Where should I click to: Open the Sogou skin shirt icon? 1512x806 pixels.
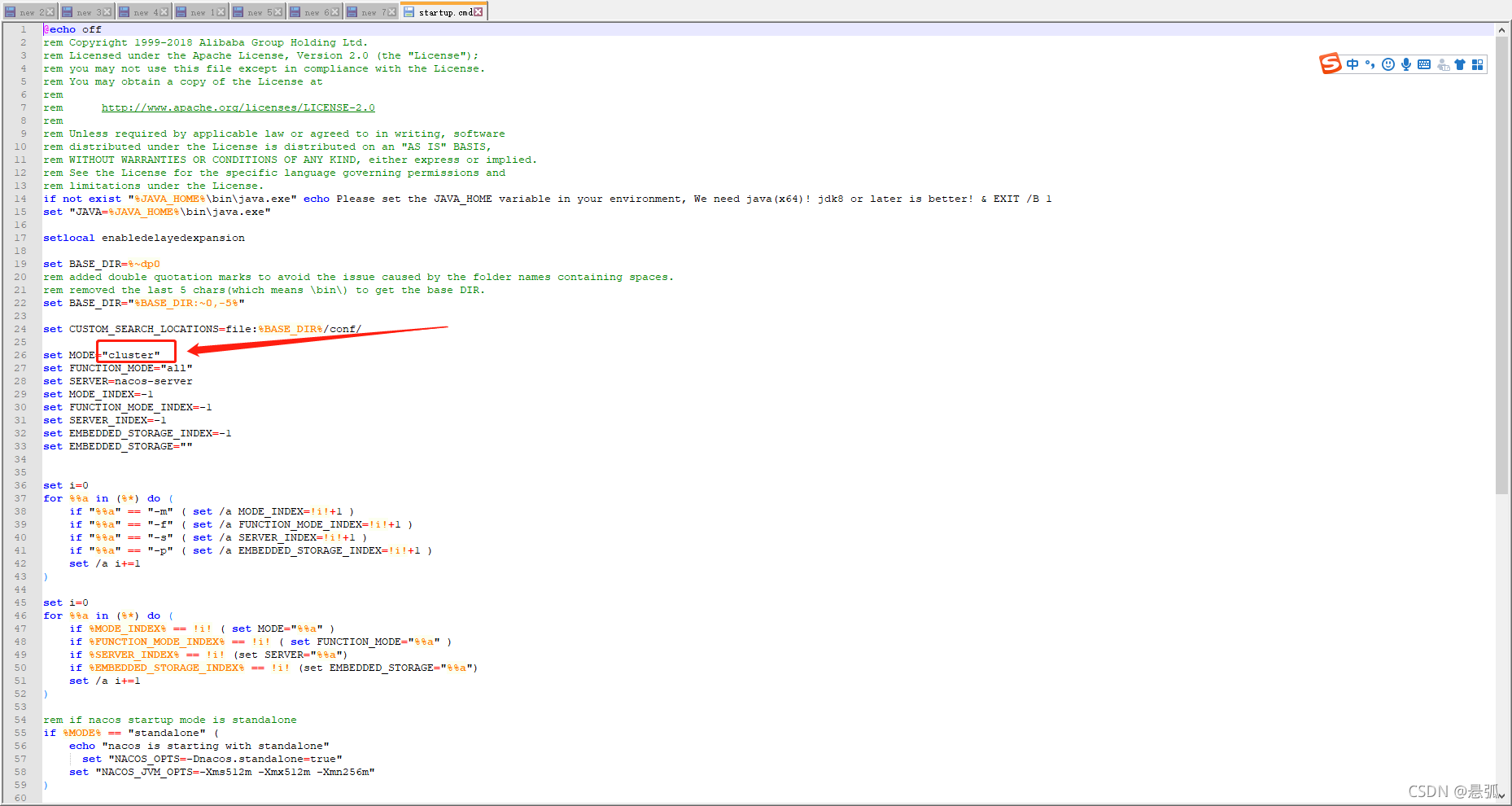[1460, 64]
